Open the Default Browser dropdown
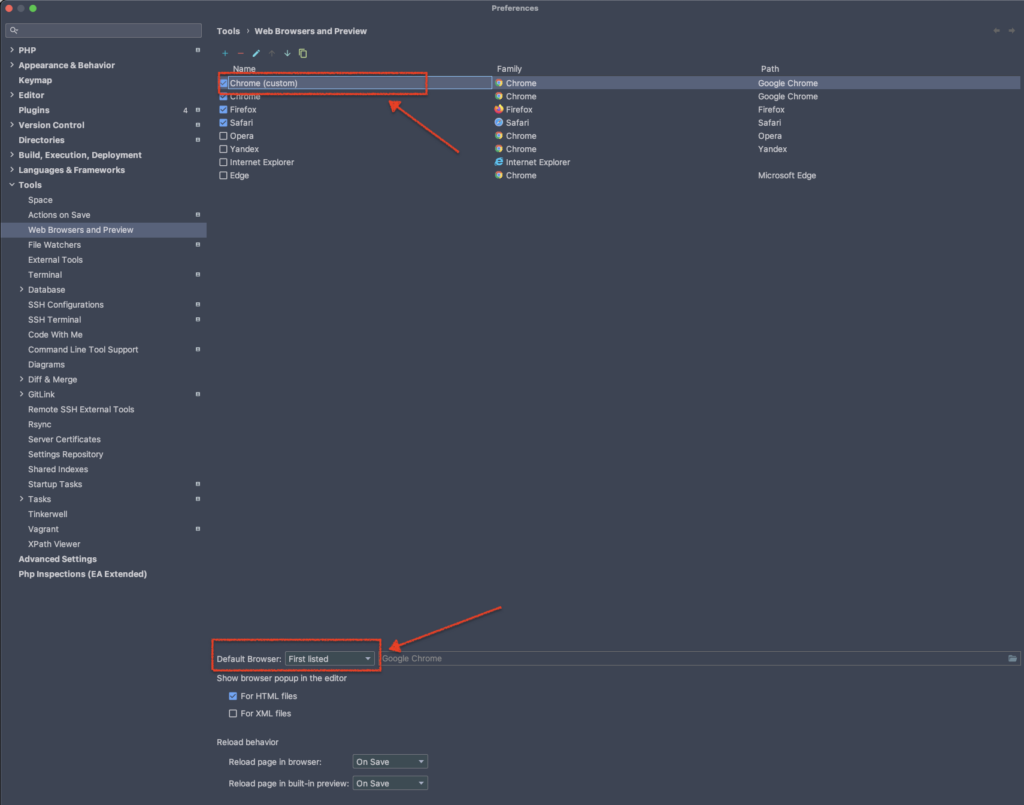 [x=331, y=658]
